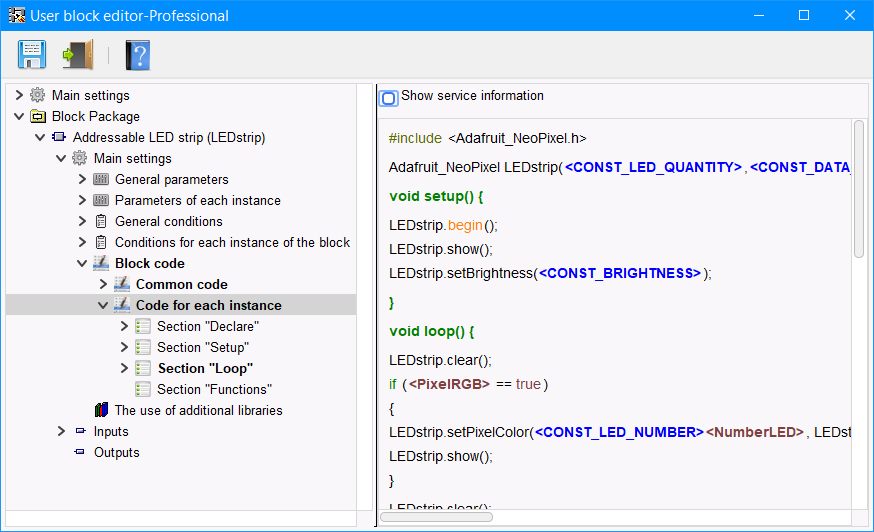Viewport: 874px width, 532px height.
Task: Open the Help book toolbar icon
Action: click(x=137, y=54)
